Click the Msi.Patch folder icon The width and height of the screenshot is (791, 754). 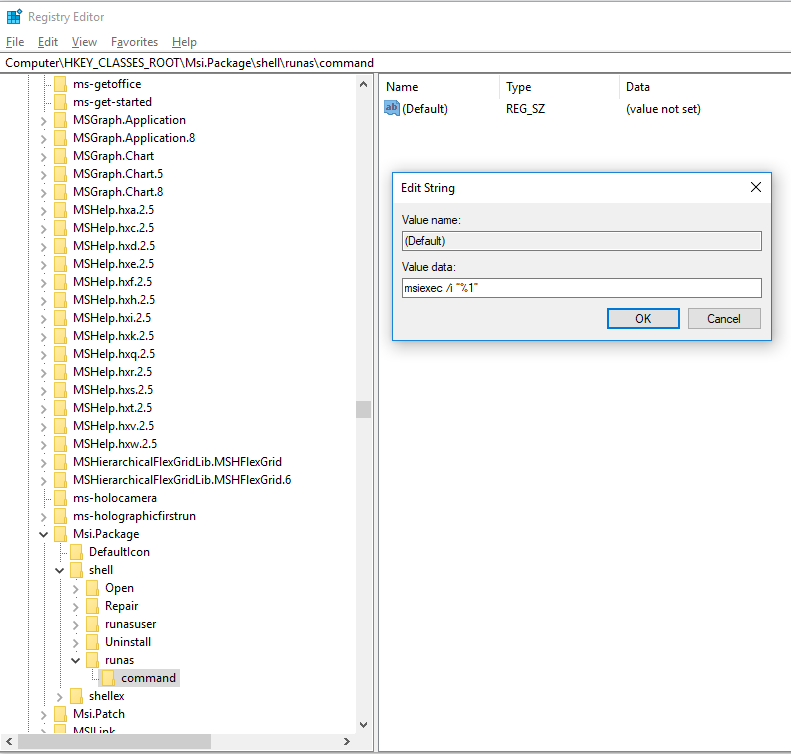pyautogui.click(x=61, y=714)
